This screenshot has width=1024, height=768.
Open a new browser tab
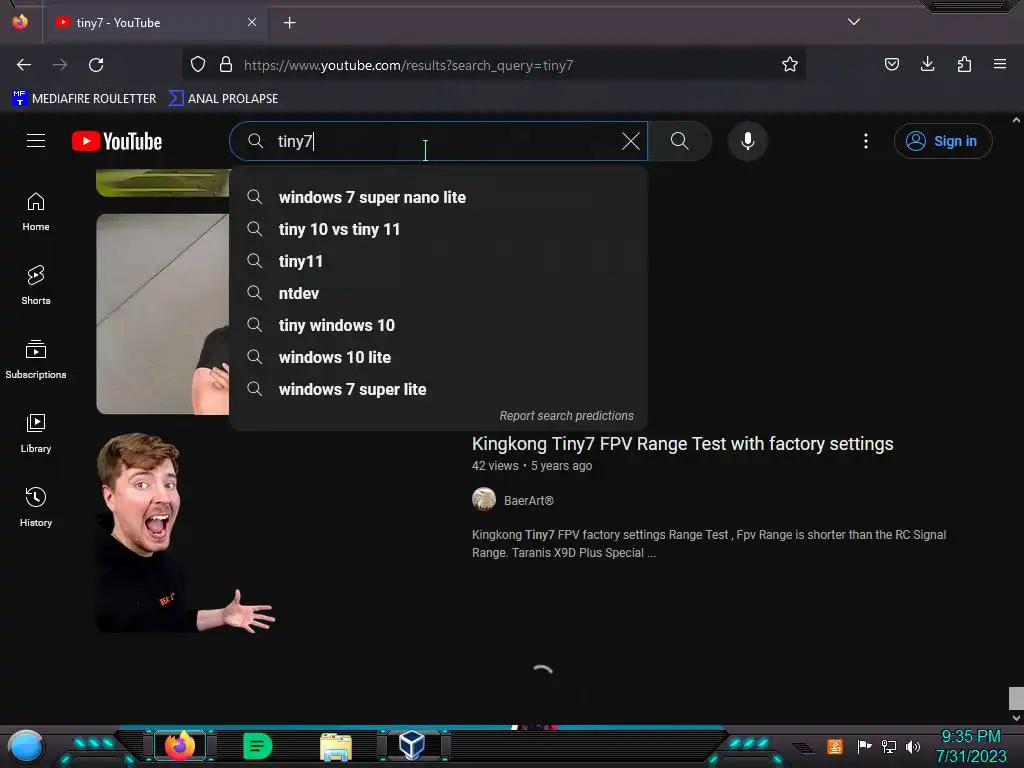289,23
